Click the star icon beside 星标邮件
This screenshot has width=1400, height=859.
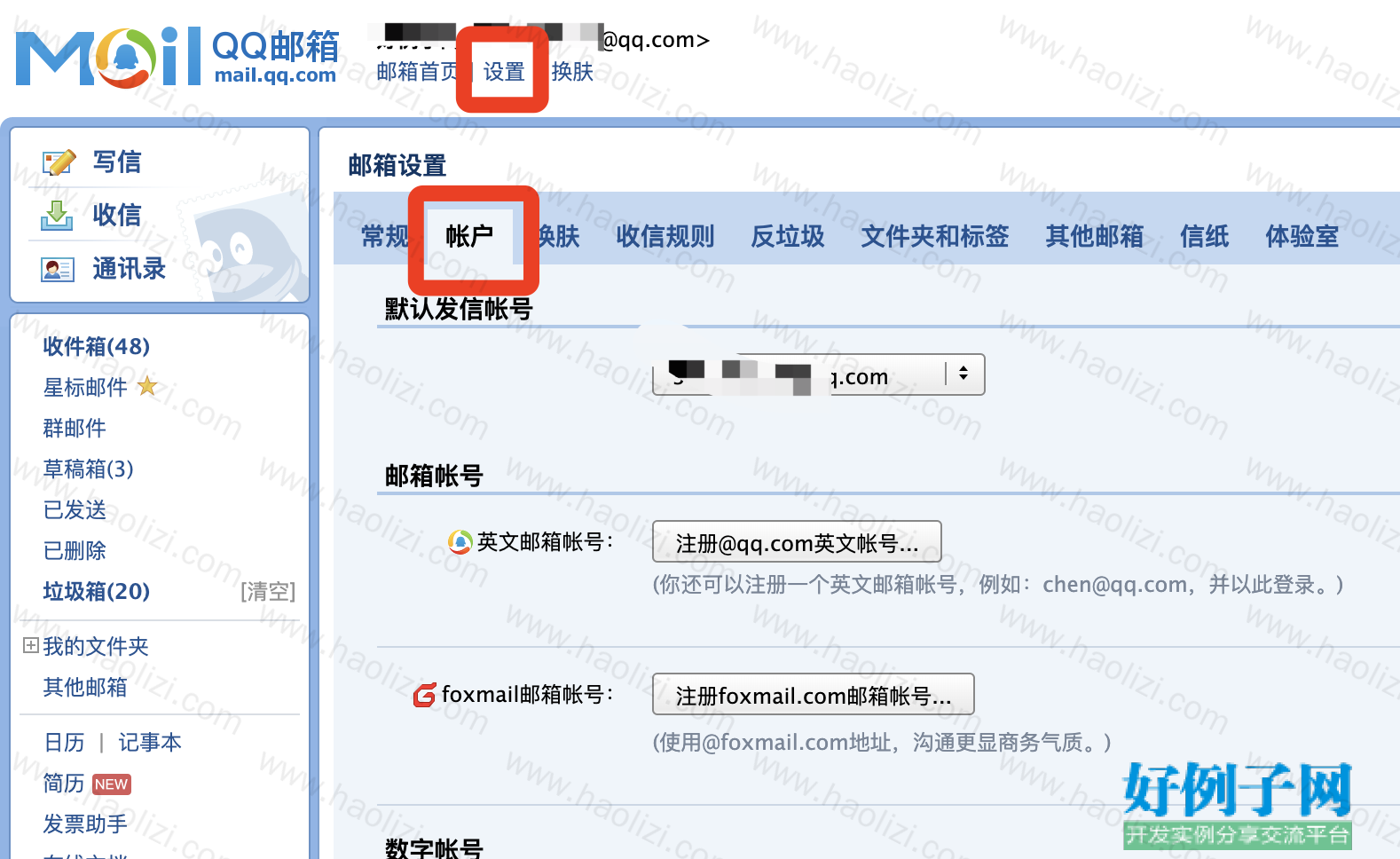147,386
